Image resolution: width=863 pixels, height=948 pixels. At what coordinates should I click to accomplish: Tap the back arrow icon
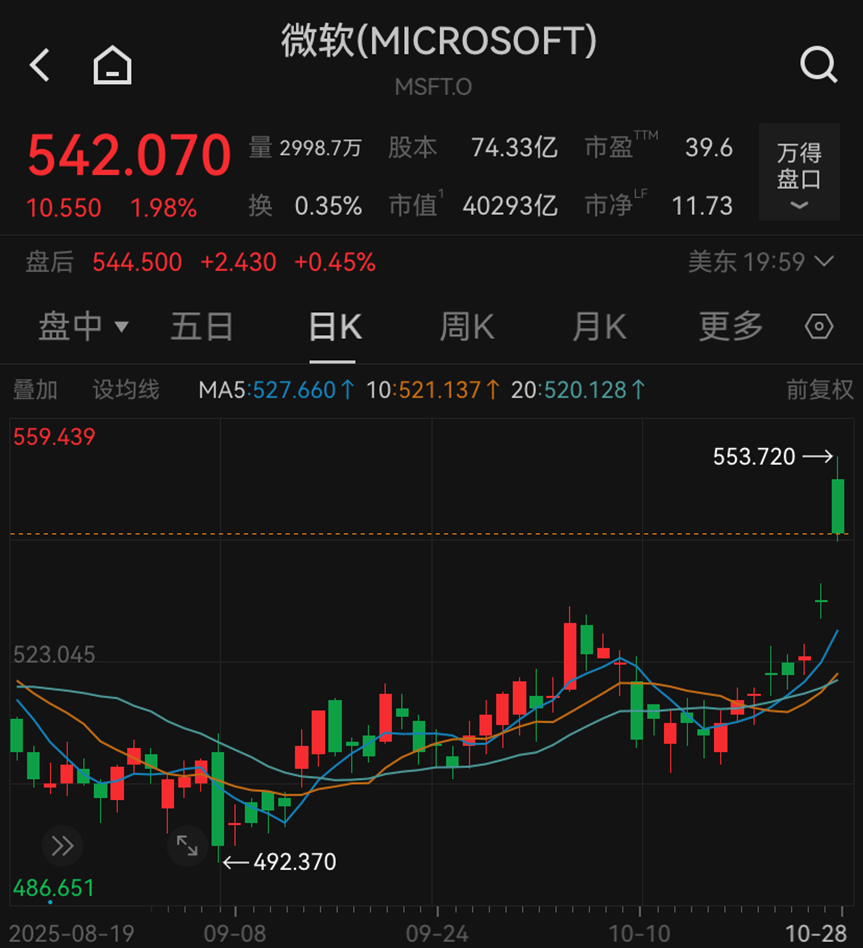click(40, 66)
